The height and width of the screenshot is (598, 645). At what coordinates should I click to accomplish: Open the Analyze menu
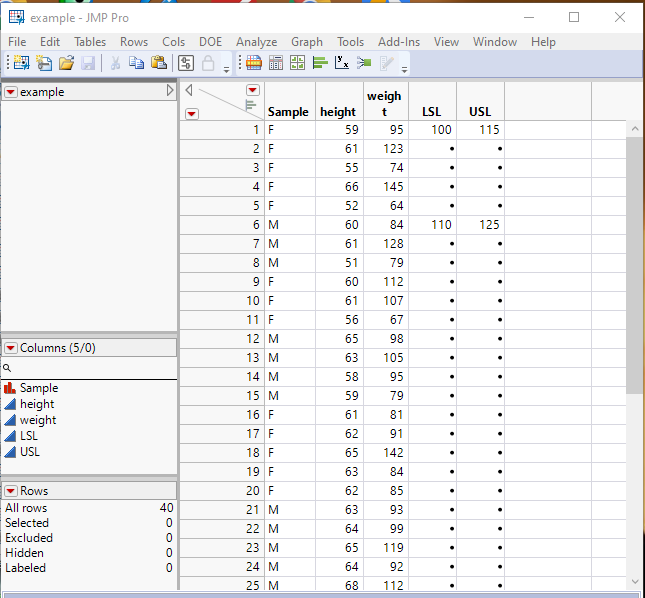[256, 42]
